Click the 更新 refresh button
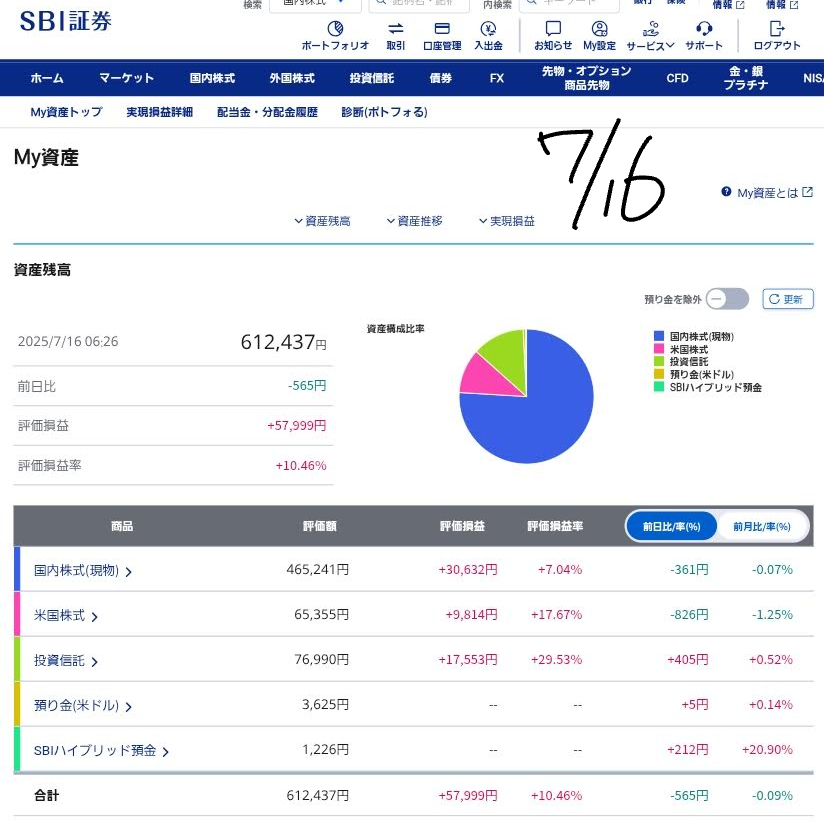Image resolution: width=824 pixels, height=827 pixels. coord(788,299)
